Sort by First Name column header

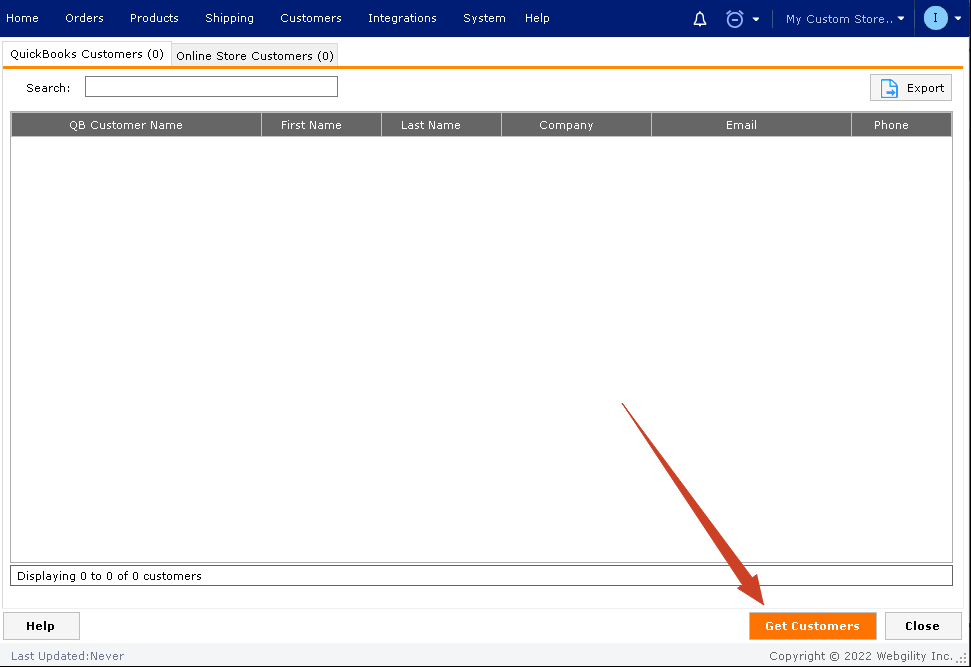pyautogui.click(x=321, y=124)
